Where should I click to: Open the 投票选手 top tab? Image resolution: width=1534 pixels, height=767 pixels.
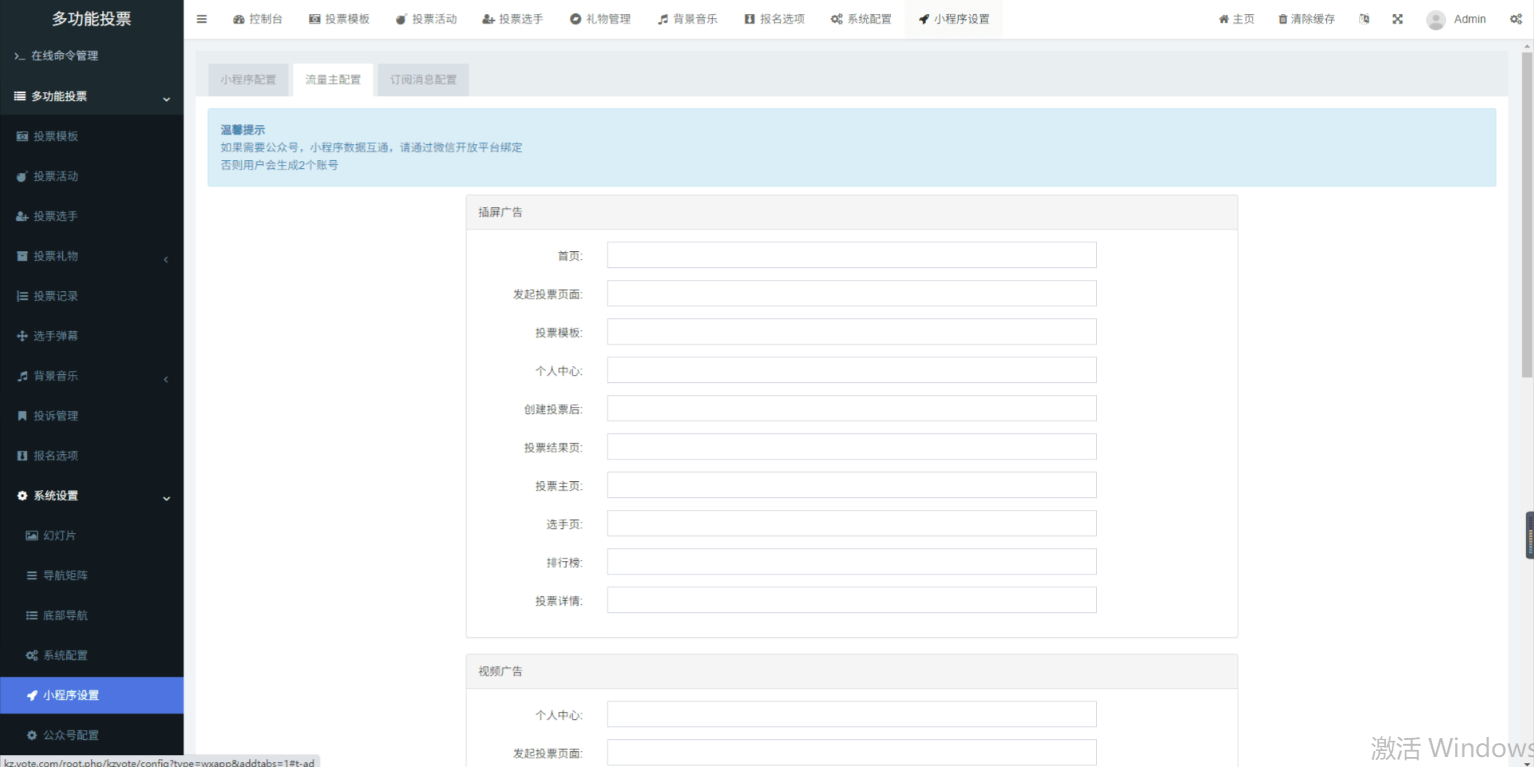pos(513,19)
